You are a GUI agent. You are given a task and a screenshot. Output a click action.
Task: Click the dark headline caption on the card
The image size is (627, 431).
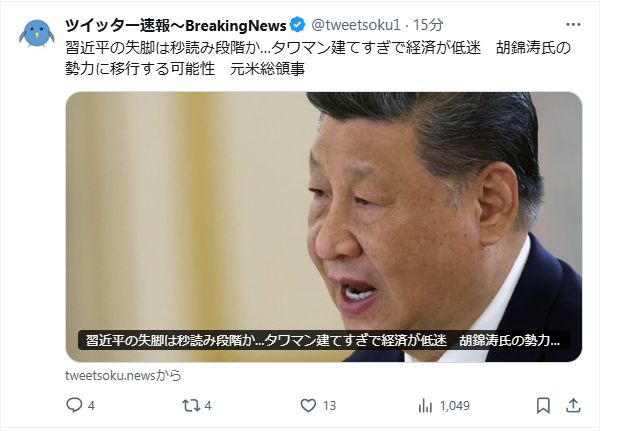[x=323, y=341]
